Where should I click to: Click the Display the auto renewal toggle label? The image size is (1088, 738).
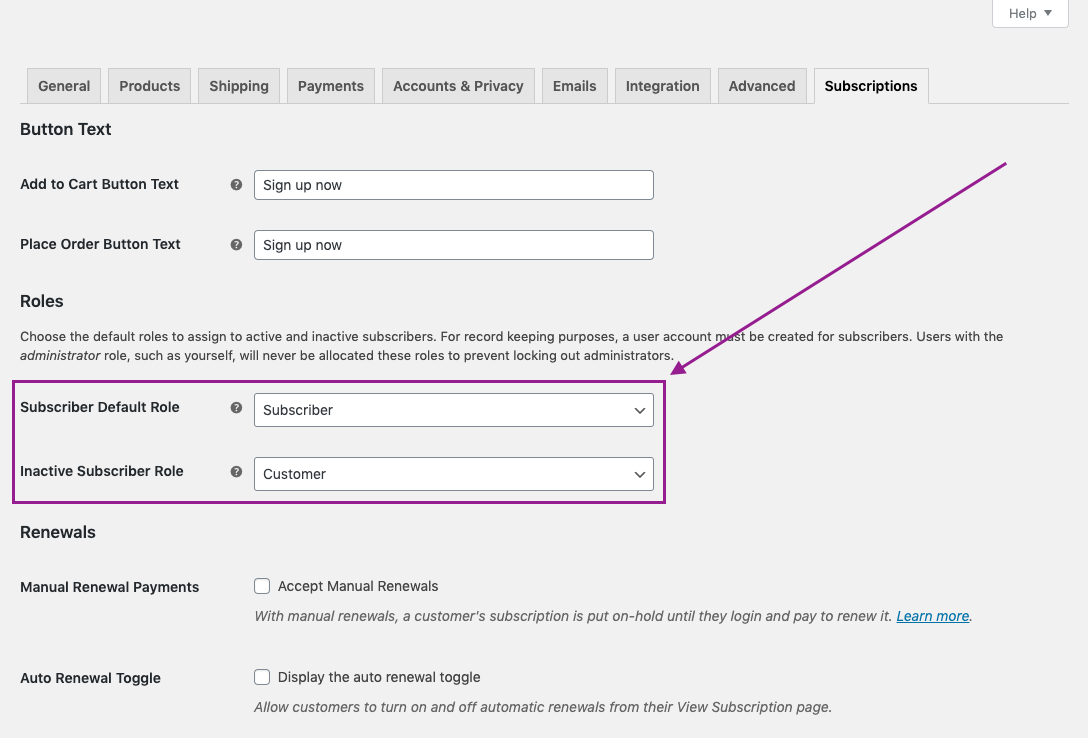pos(379,677)
